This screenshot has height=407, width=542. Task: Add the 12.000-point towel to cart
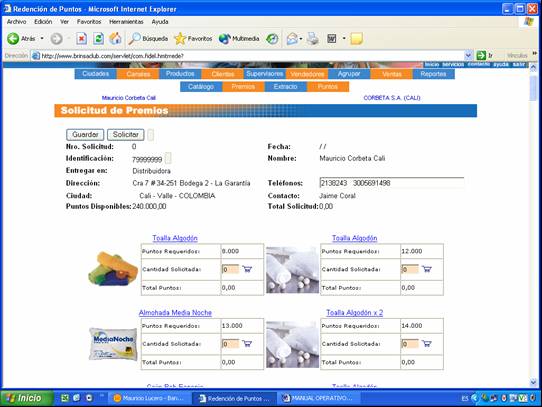click(x=427, y=269)
